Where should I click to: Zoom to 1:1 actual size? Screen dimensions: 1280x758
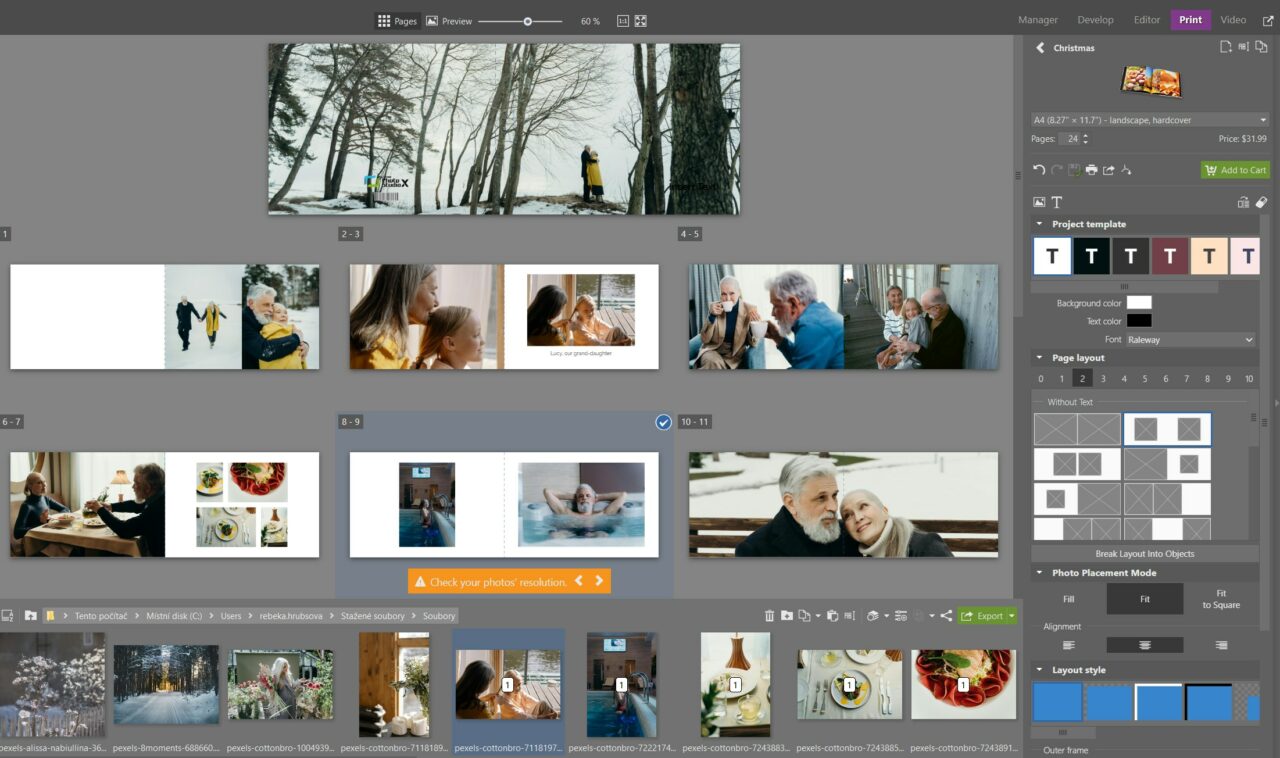click(623, 20)
